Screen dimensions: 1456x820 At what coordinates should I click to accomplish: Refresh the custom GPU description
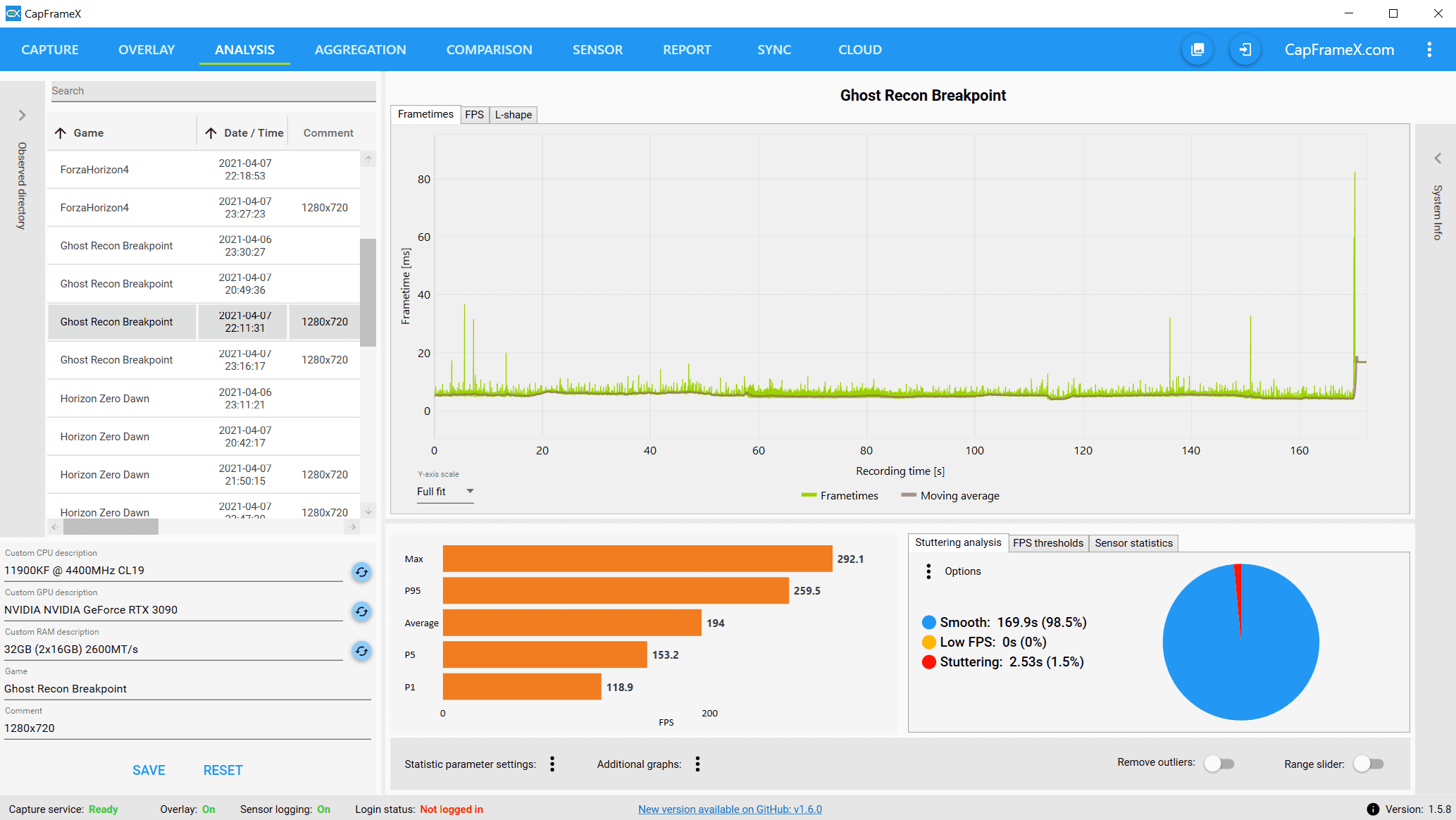click(361, 611)
